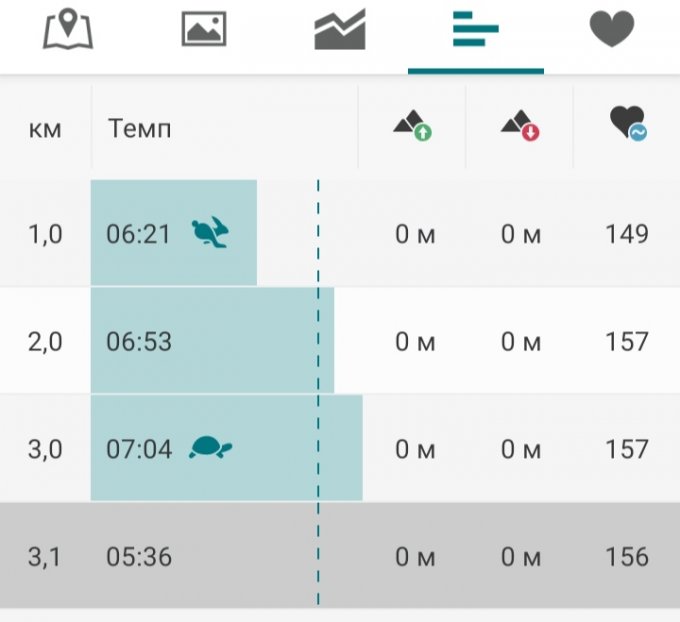Click the "км" column header
The image size is (680, 622).
[x=45, y=128]
